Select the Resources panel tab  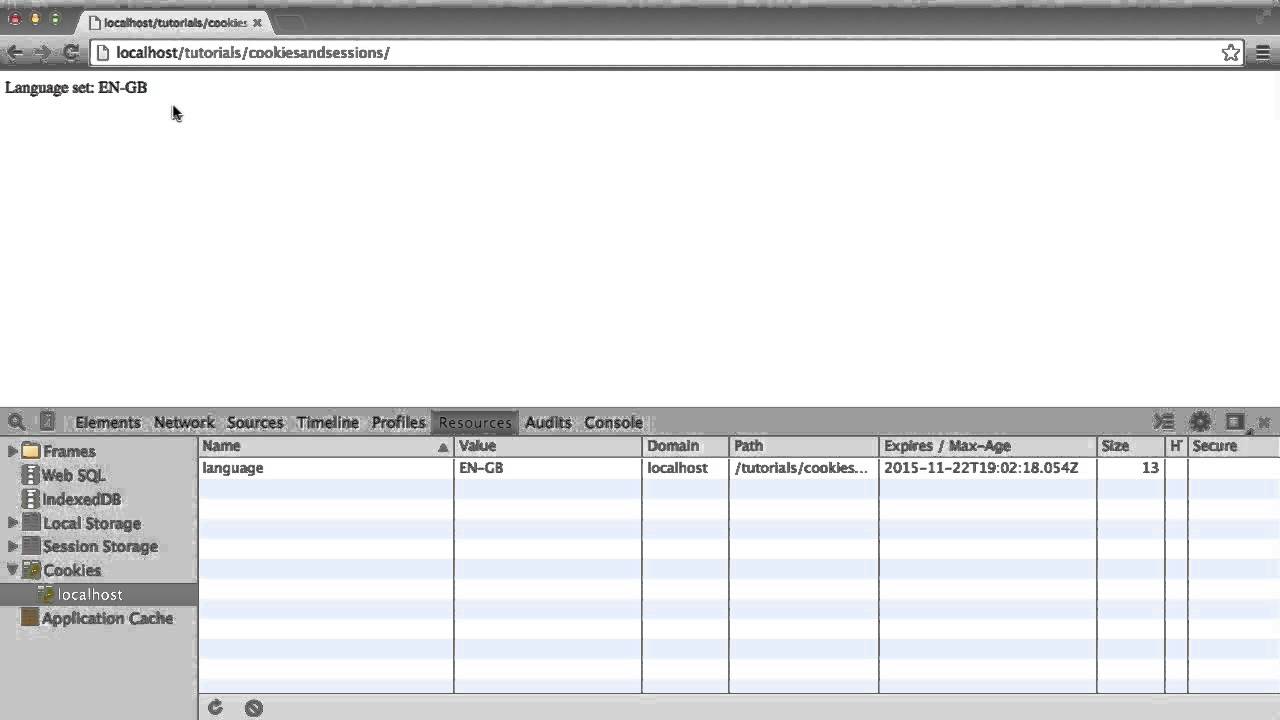pos(475,422)
